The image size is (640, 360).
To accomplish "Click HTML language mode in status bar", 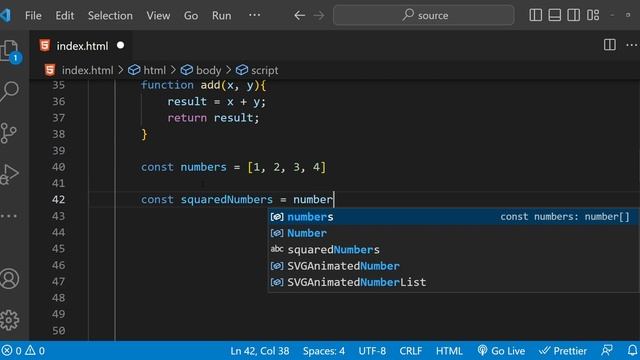I will [449, 351].
